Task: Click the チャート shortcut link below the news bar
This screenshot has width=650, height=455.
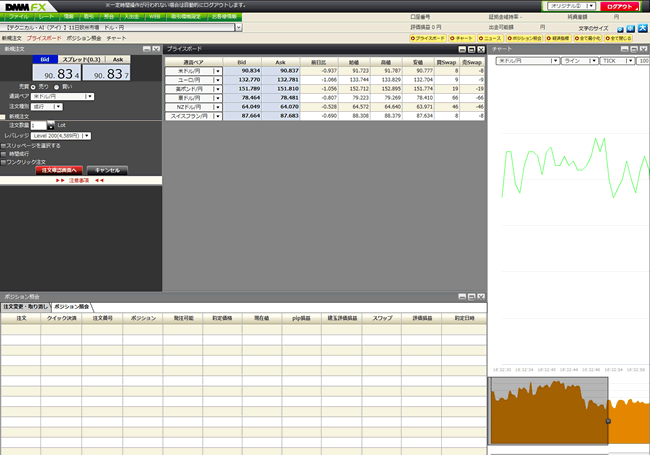Action: (x=116, y=38)
